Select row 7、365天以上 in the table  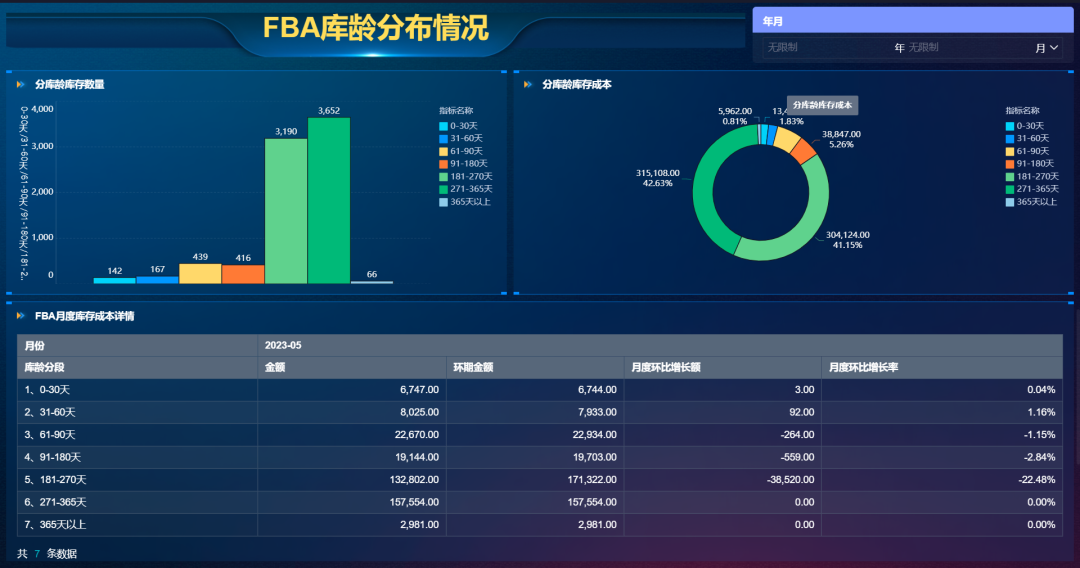point(540,525)
